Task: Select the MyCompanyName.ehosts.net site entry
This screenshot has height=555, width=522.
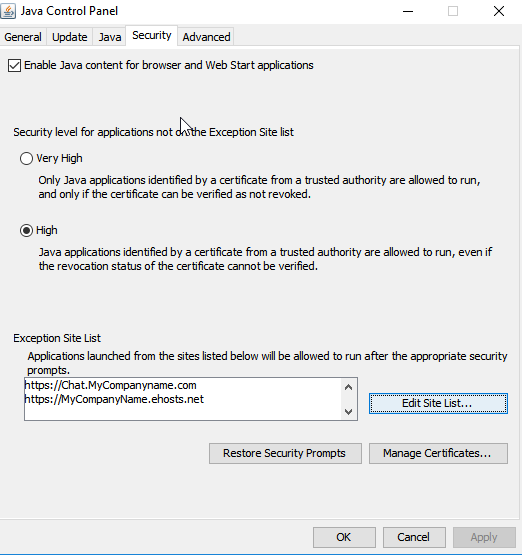Action: pos(114,399)
